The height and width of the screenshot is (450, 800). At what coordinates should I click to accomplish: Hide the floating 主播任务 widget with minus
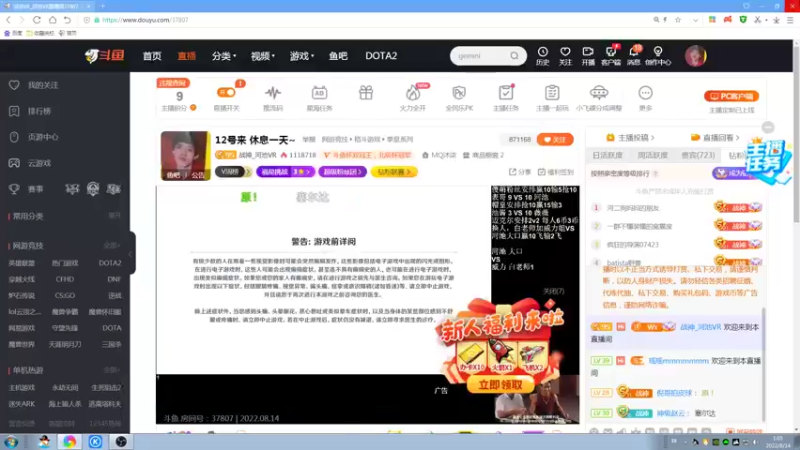pos(768,127)
